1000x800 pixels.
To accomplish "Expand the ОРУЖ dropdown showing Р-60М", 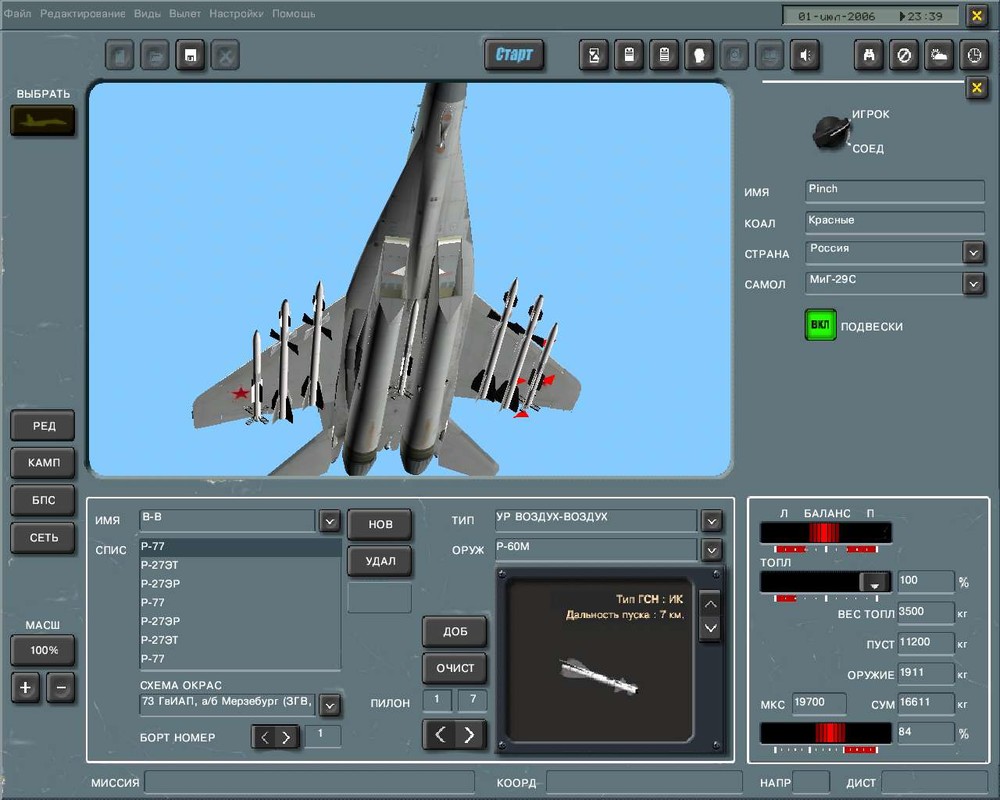I will pos(711,549).
